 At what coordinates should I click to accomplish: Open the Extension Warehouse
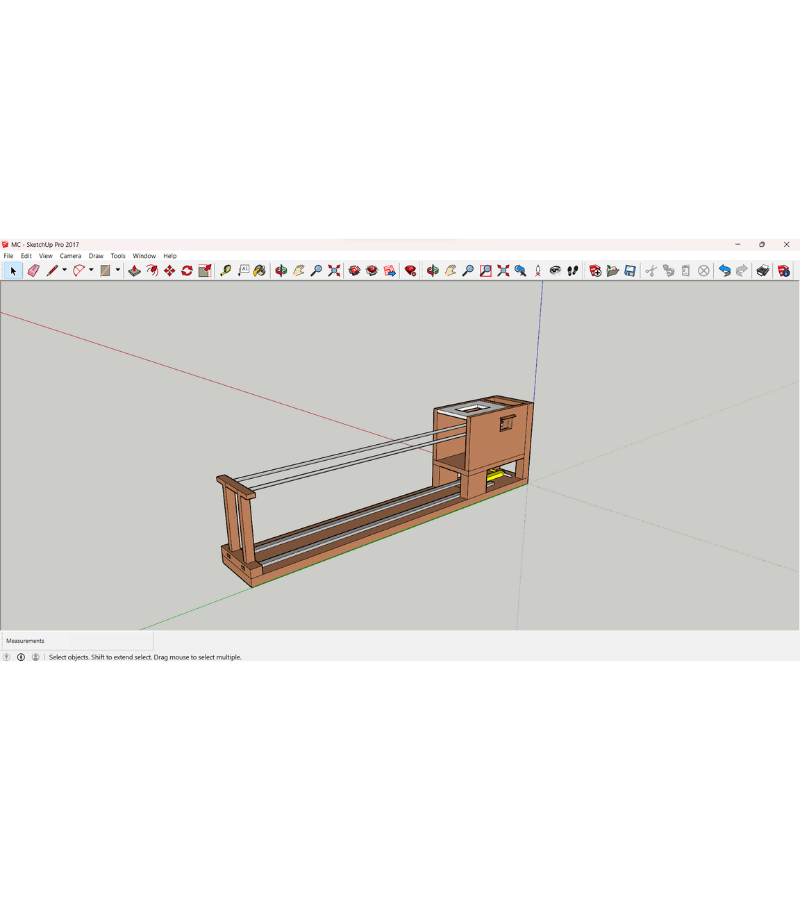tap(372, 271)
